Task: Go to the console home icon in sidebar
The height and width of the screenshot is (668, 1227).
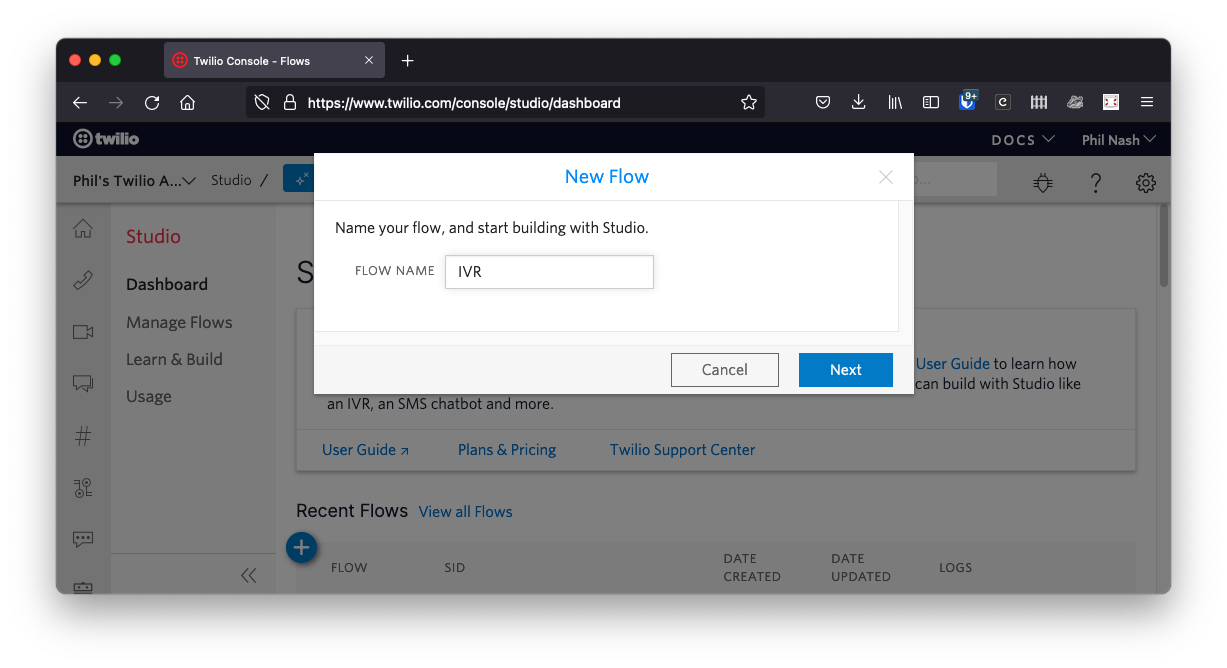Action: coord(83,229)
